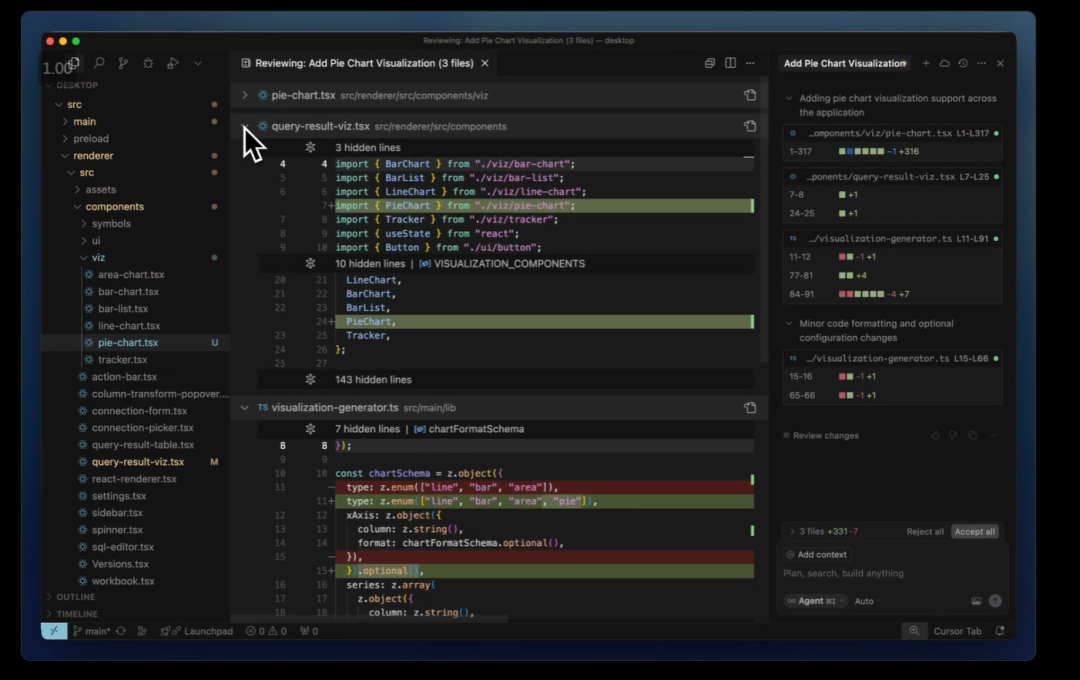Open query-result-viz.tsx file from review header icon
This screenshot has height=680, width=1080.
point(750,126)
